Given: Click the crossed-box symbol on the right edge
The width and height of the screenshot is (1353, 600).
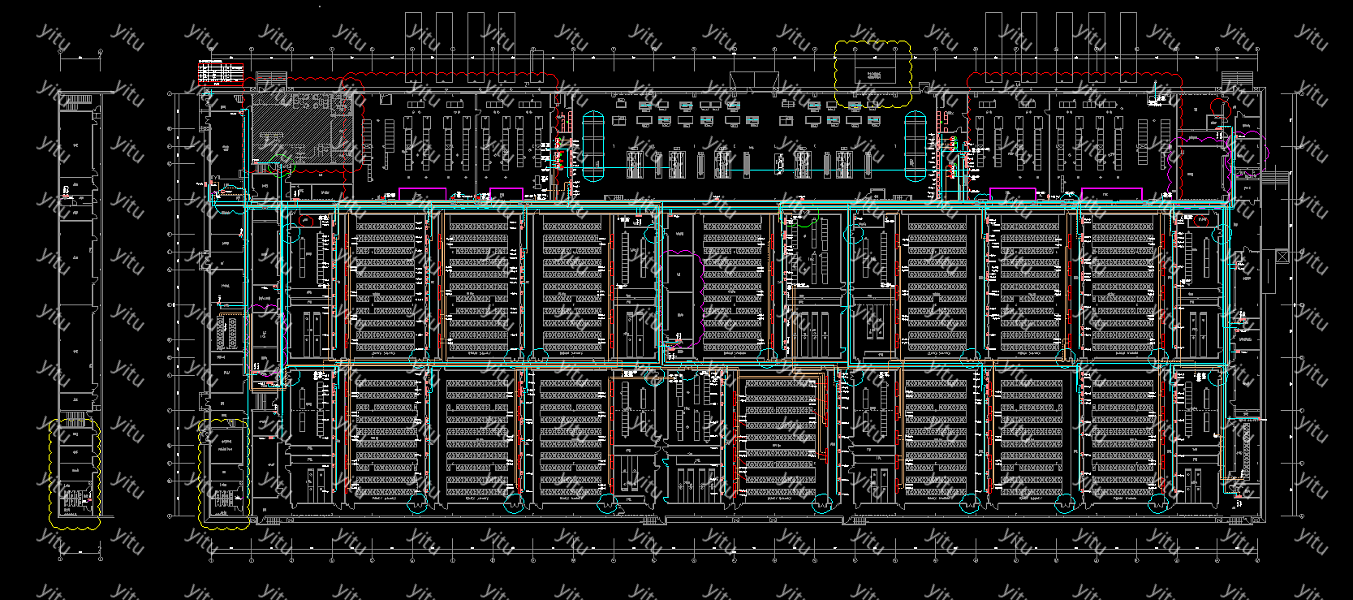Looking at the screenshot, I should pos(1283,257).
